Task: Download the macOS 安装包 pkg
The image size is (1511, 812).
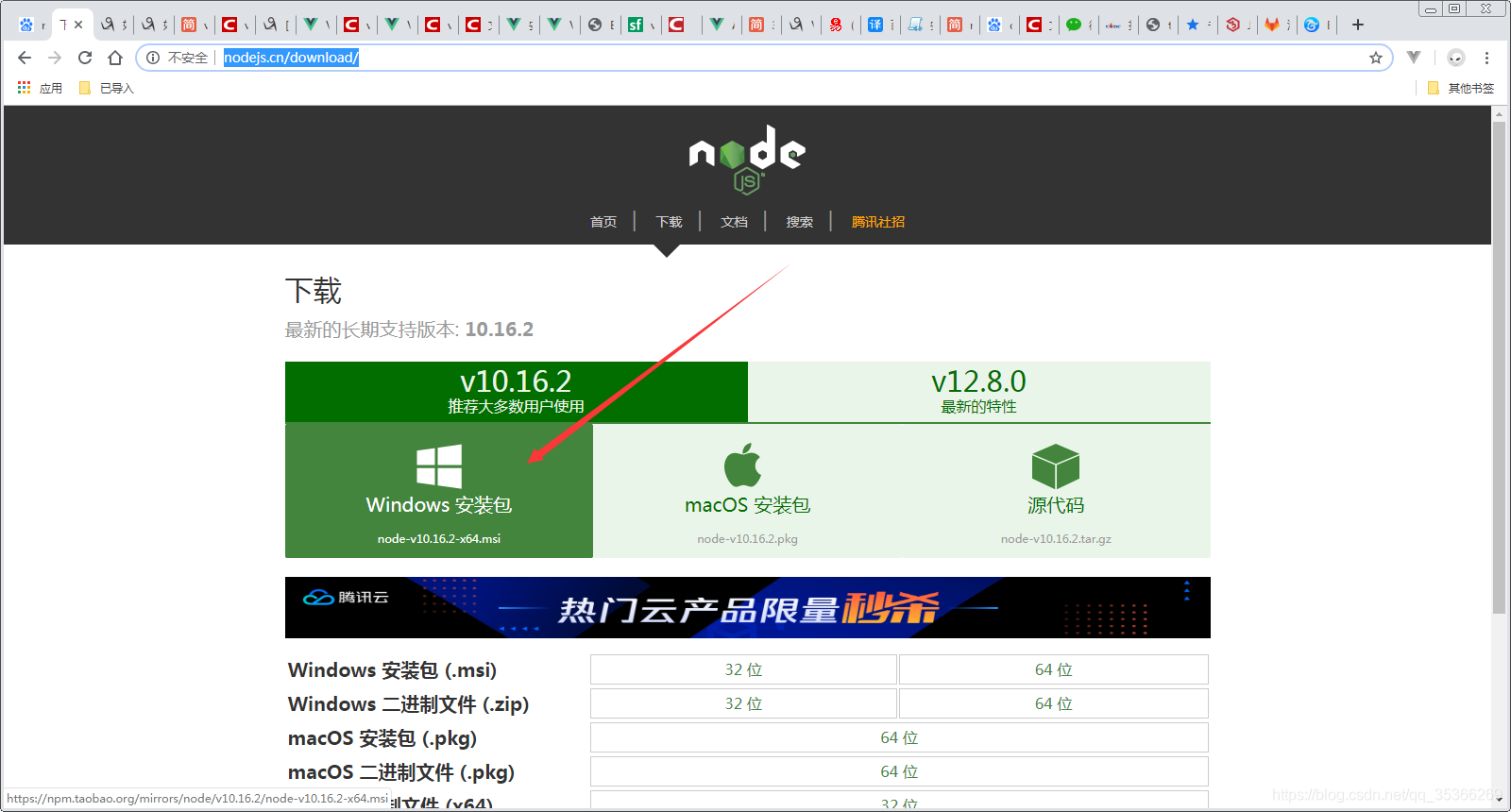Action: coord(747,491)
